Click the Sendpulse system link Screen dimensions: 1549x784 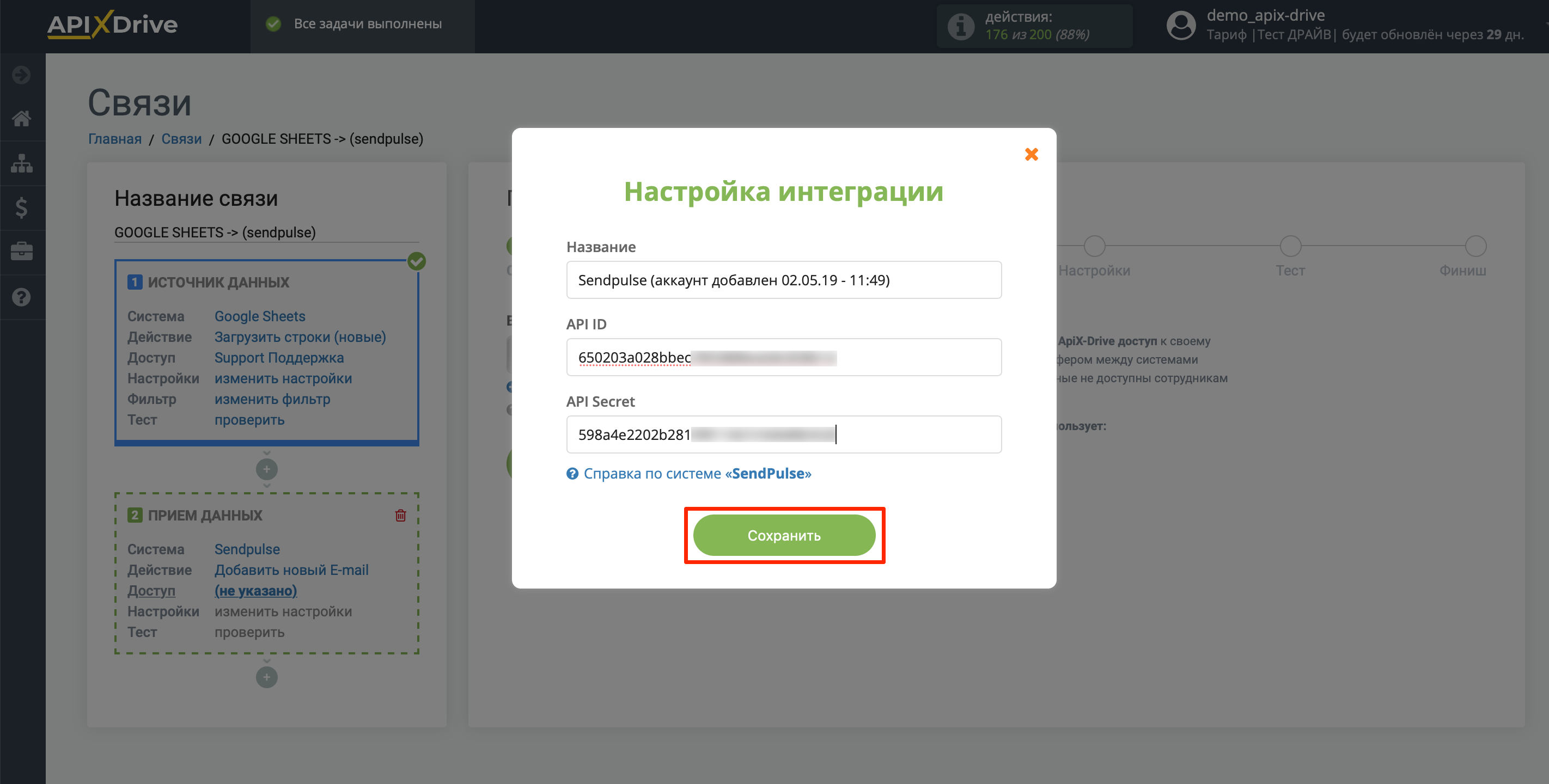[x=247, y=549]
